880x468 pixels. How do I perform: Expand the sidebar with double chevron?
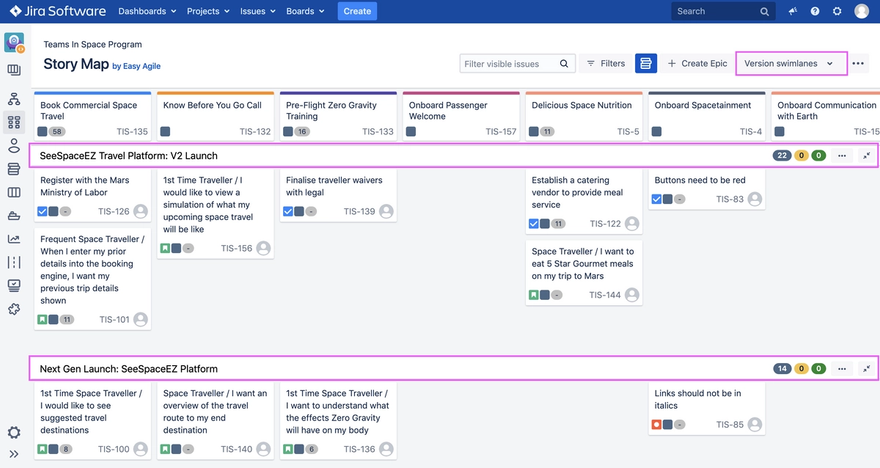coord(14,454)
